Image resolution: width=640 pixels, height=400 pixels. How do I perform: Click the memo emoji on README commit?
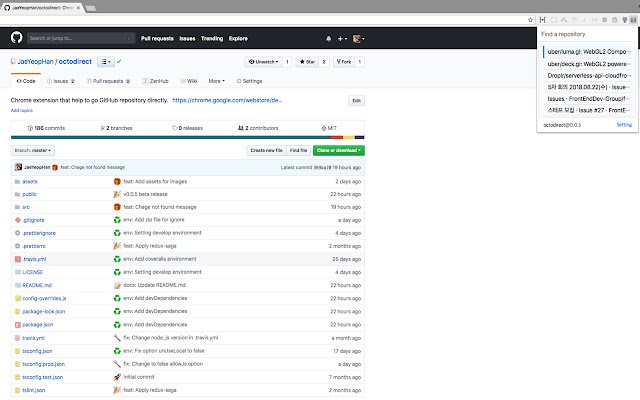pos(117,285)
